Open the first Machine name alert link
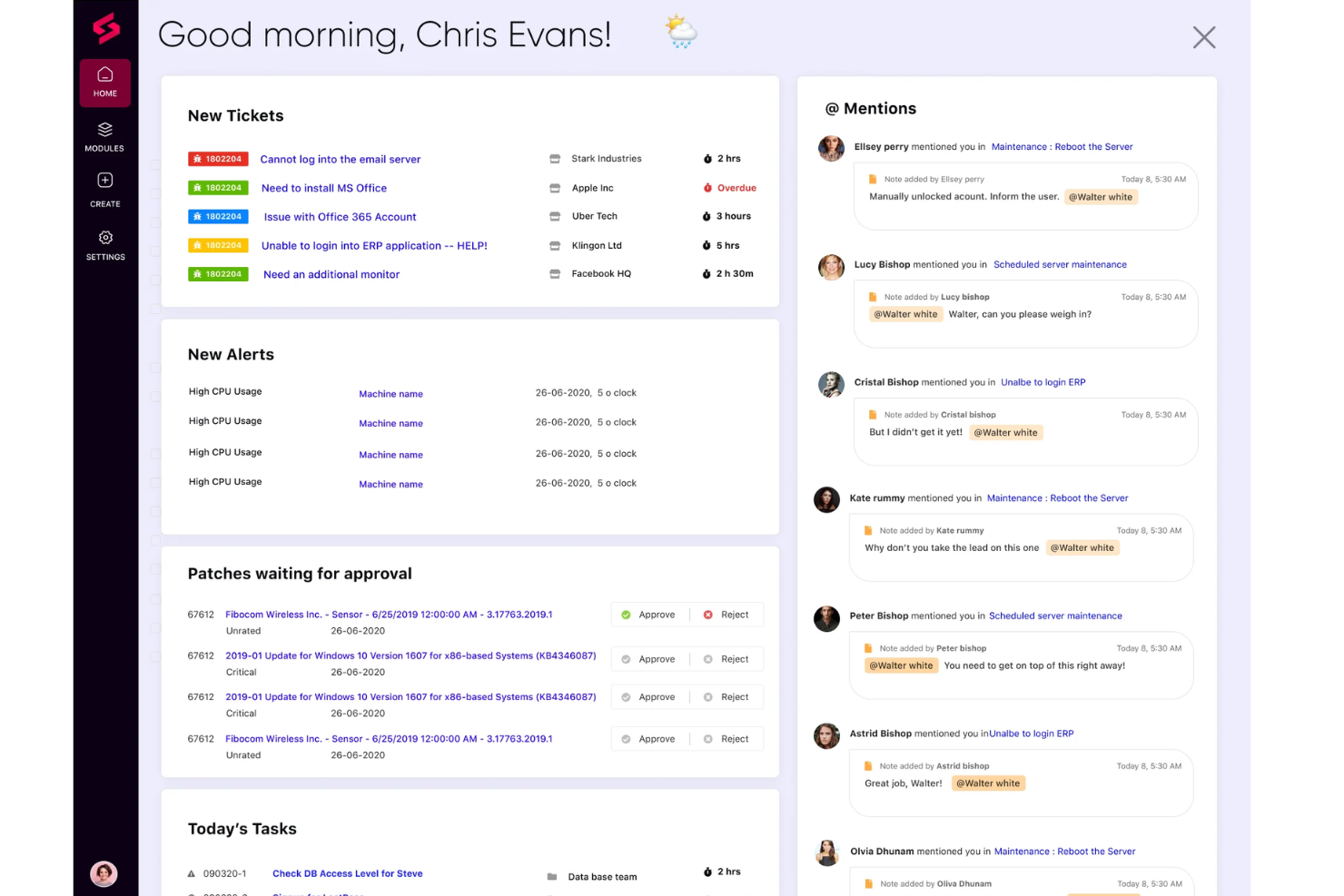This screenshot has height=896, width=1344. pos(390,394)
